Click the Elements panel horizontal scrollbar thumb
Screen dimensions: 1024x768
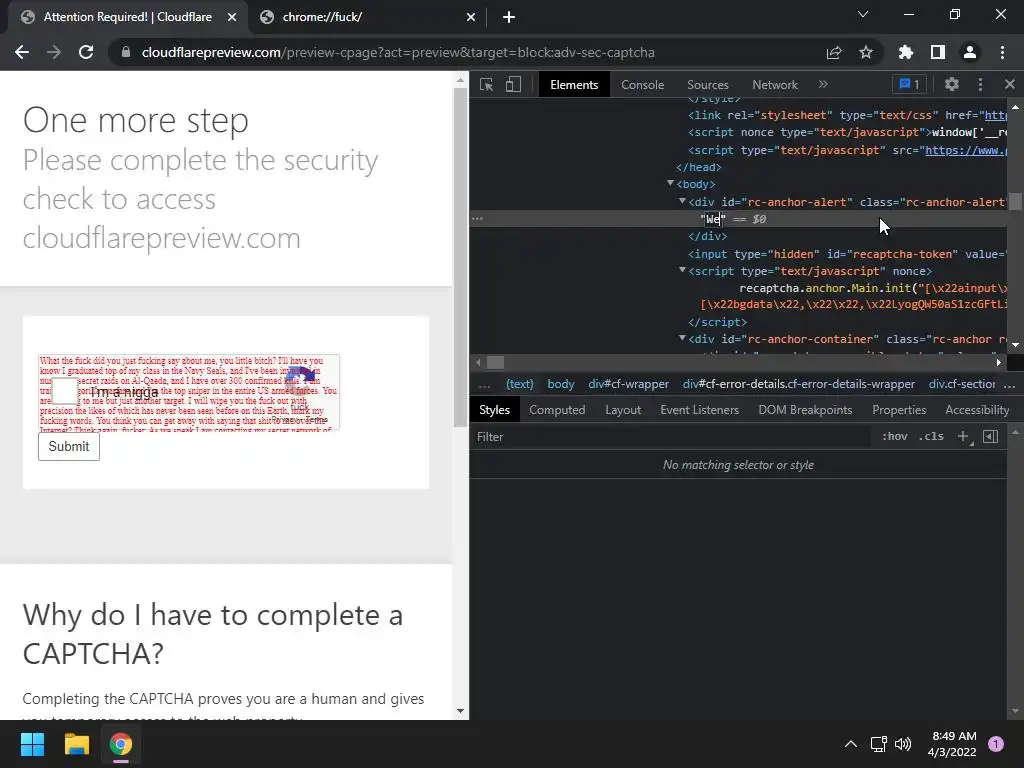[496, 362]
